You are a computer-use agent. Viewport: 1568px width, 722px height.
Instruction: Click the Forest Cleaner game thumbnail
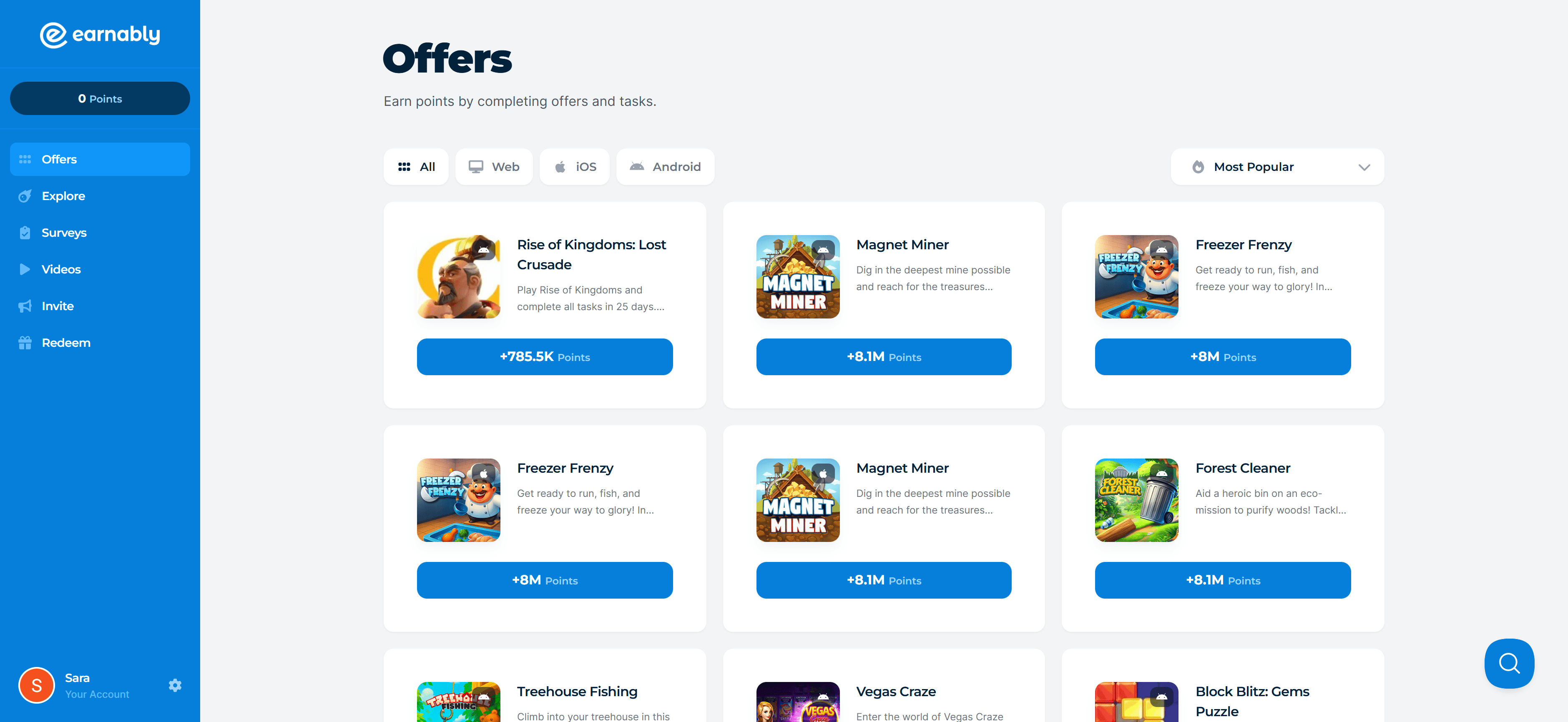1136,500
